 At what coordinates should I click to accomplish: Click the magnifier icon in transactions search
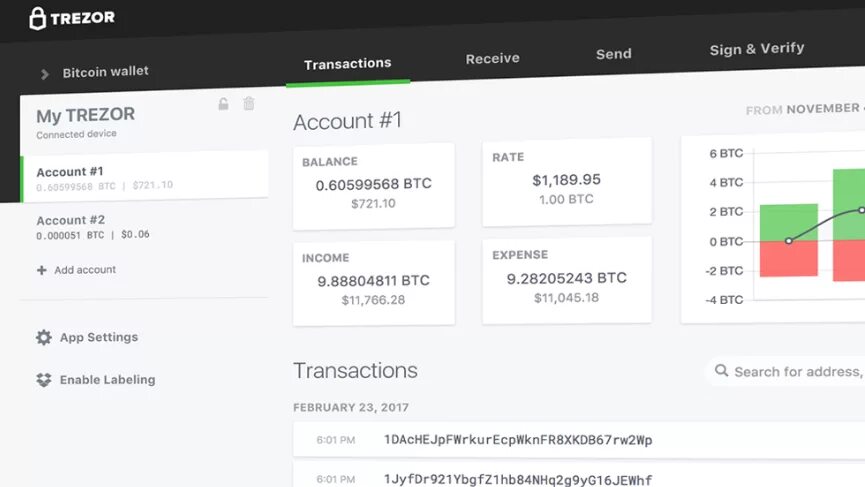(721, 371)
